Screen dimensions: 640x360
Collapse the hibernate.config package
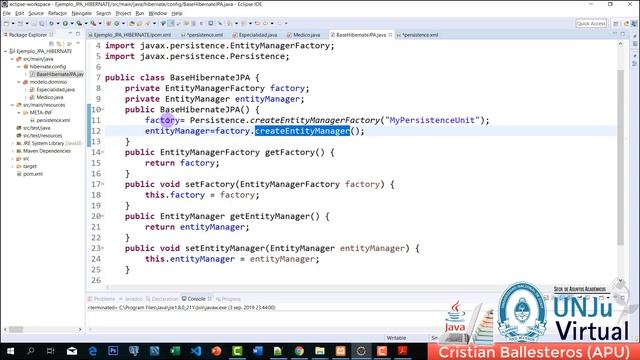[x=19, y=67]
